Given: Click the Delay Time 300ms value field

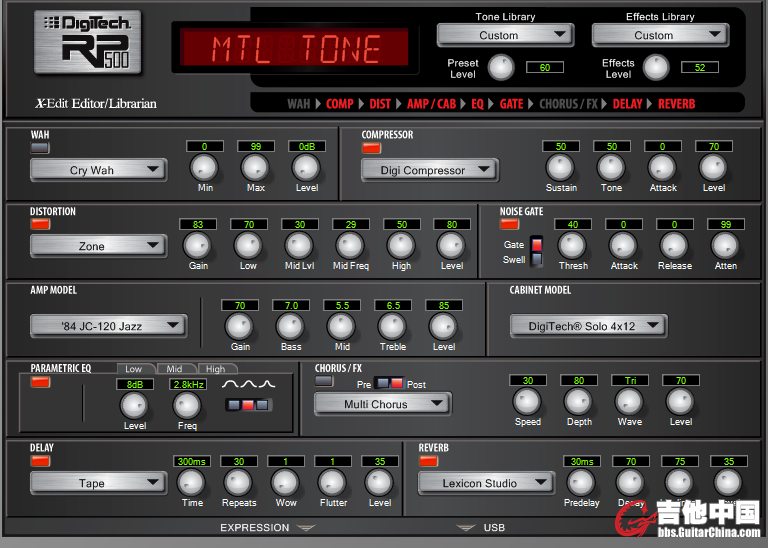Looking at the screenshot, I should [x=191, y=461].
